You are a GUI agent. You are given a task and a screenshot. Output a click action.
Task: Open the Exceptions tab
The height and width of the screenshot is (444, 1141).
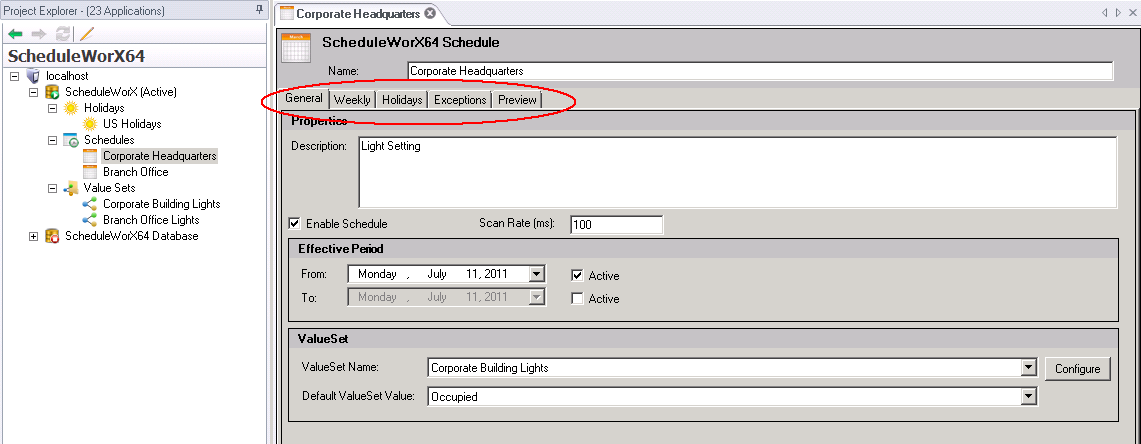pyautogui.click(x=460, y=100)
